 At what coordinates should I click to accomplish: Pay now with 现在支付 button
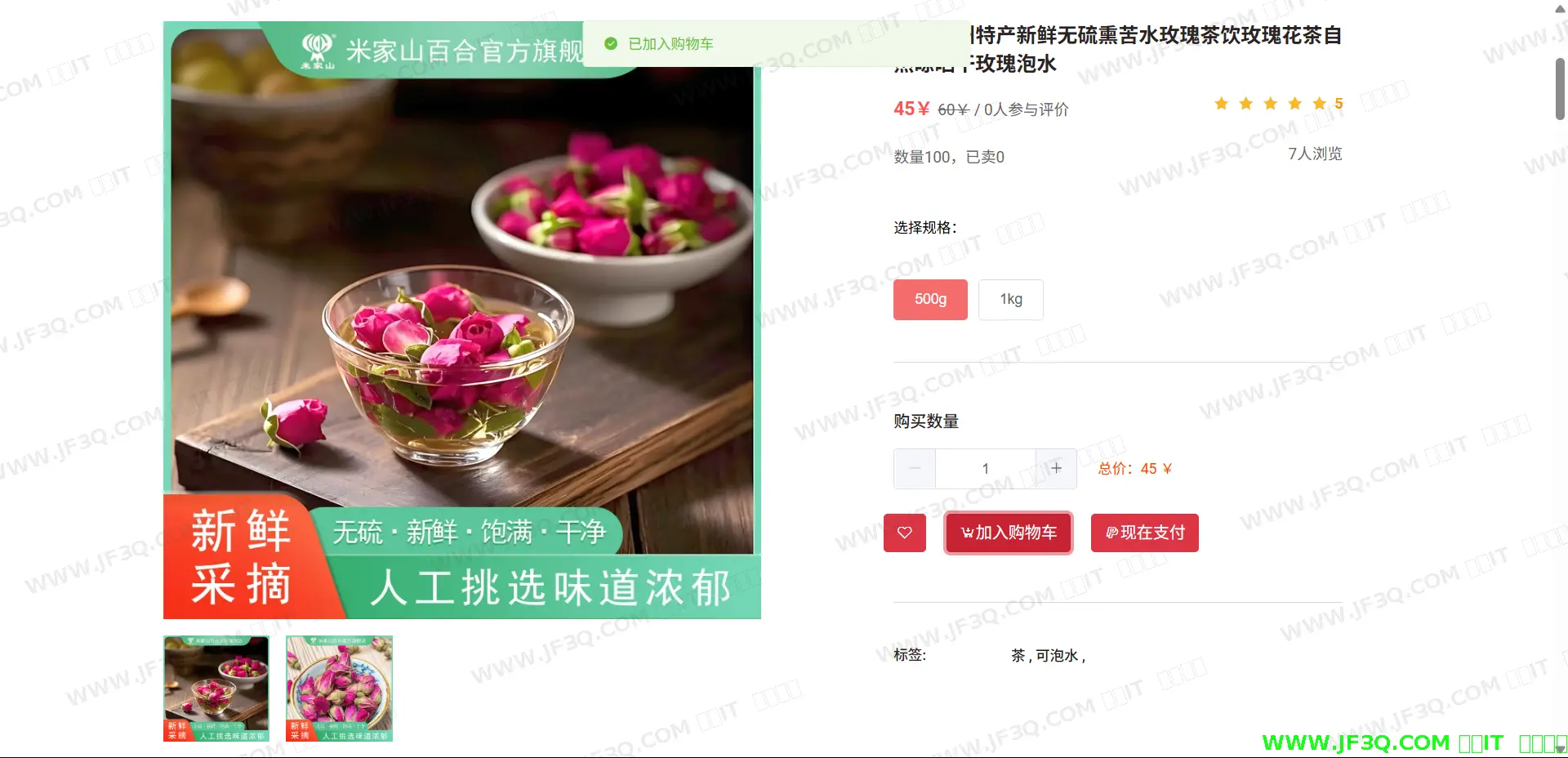point(1145,533)
